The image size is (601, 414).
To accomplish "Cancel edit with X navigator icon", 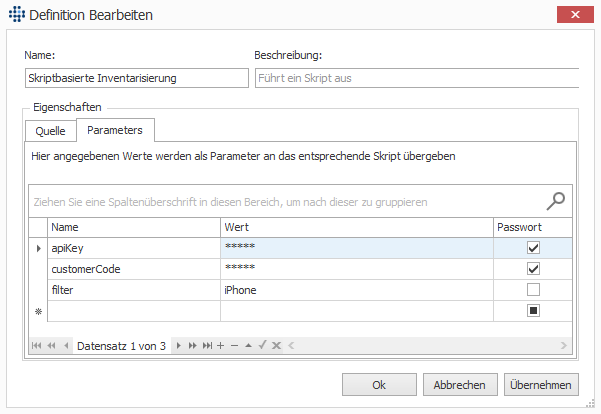I will coord(276,346).
